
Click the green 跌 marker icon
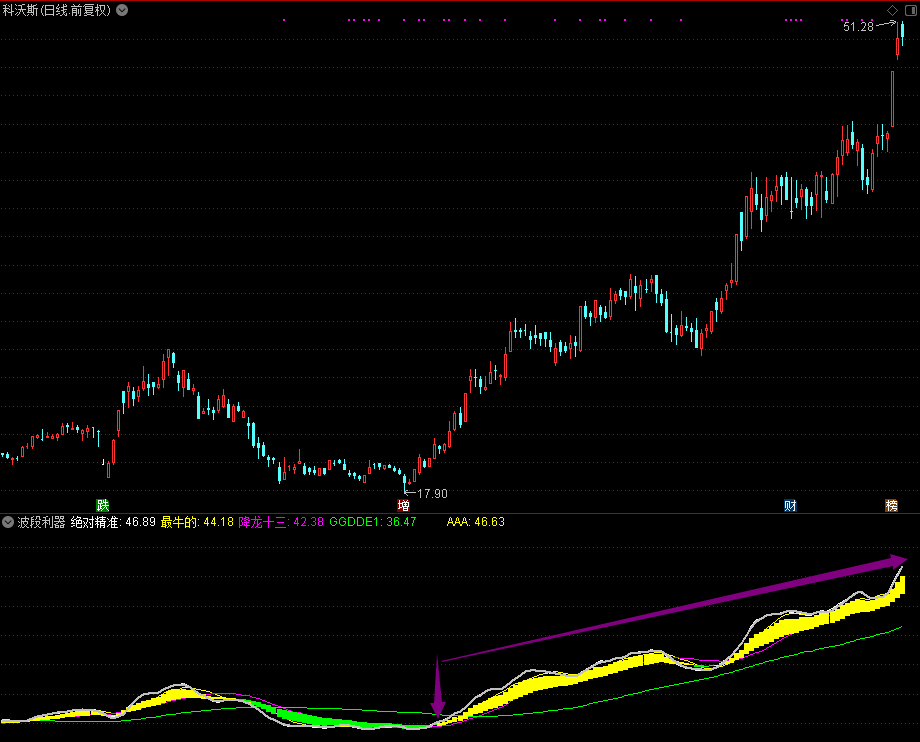pos(103,505)
